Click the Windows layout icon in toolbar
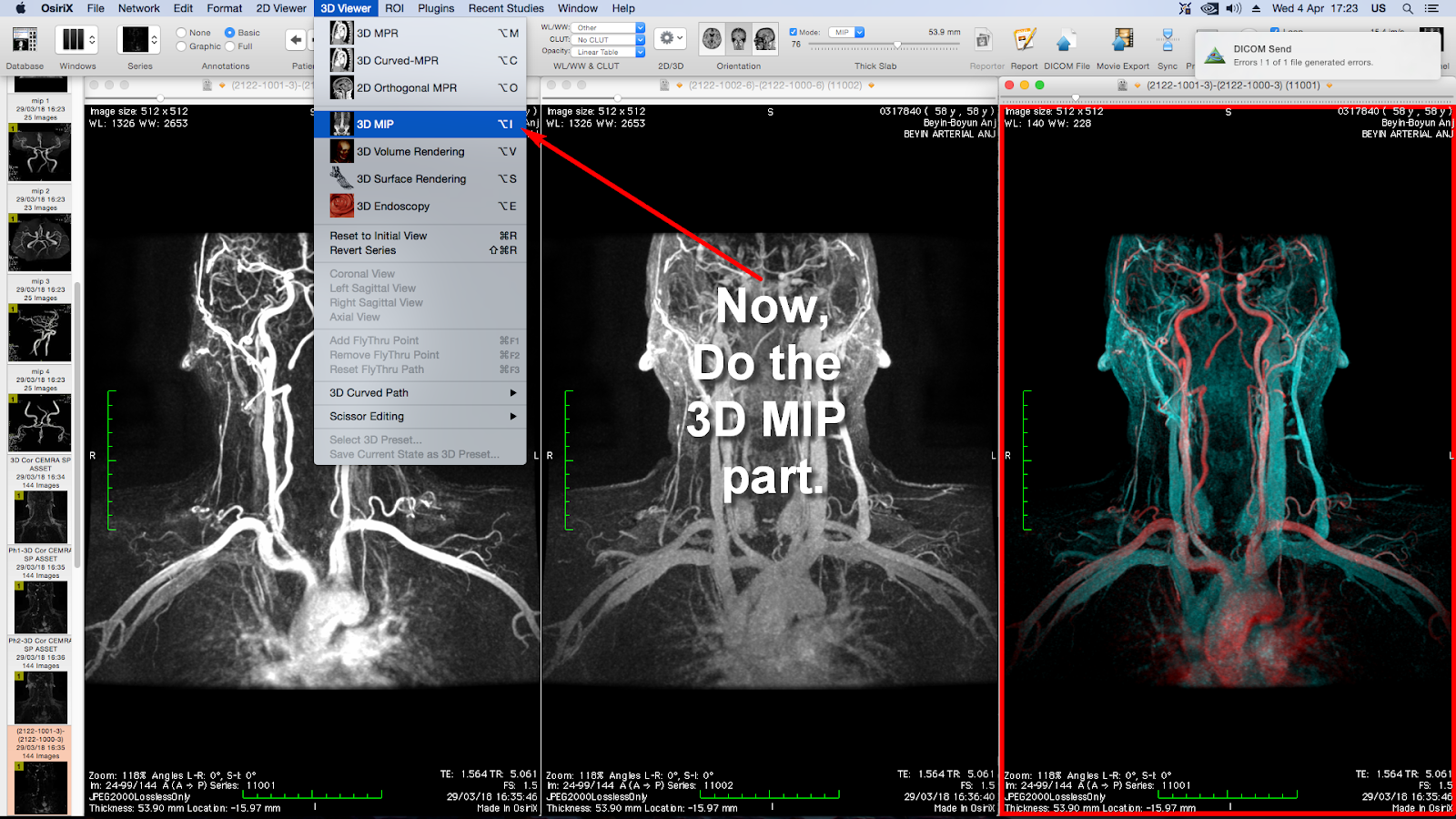 click(x=74, y=39)
